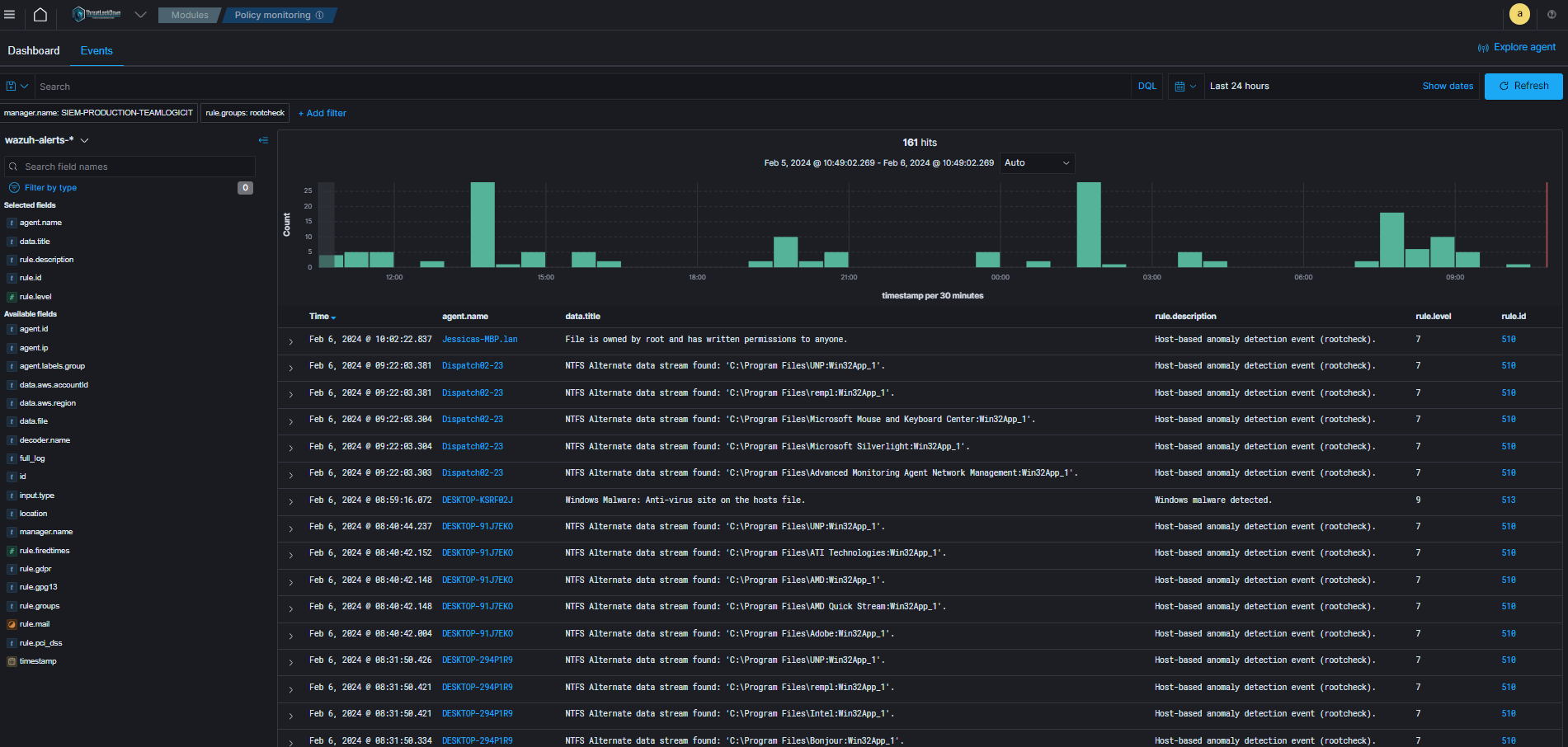Viewport: 1568px width, 747px height.
Task: Open the user avatar menu
Action: coord(1519,14)
